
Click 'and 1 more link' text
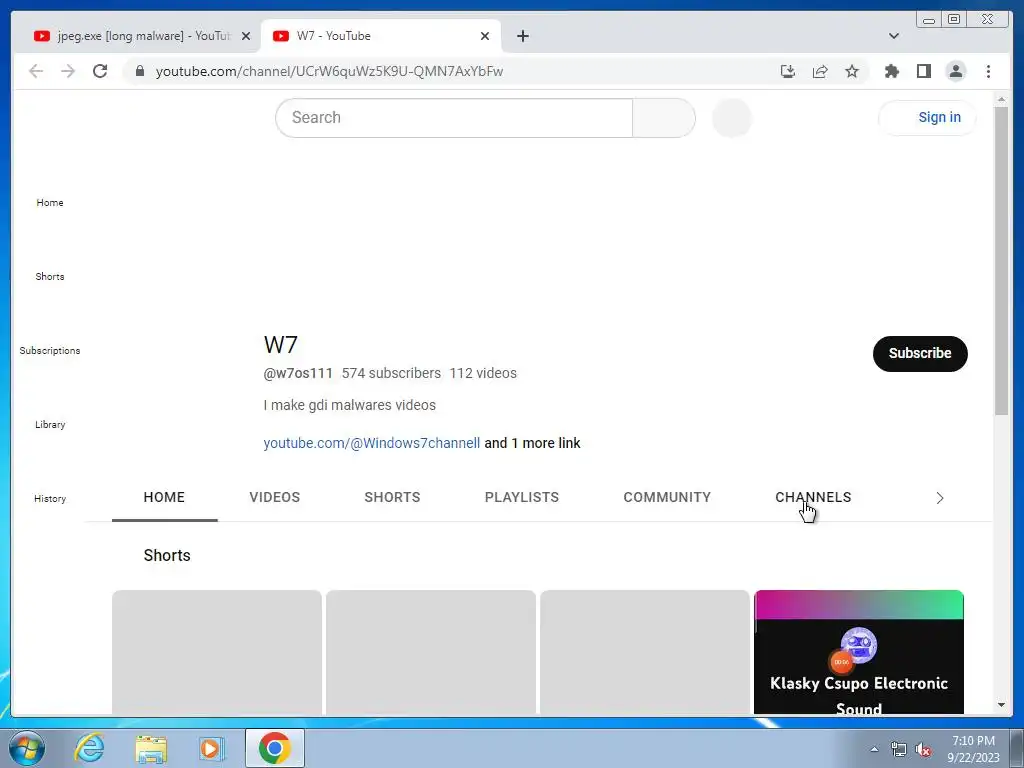click(532, 443)
